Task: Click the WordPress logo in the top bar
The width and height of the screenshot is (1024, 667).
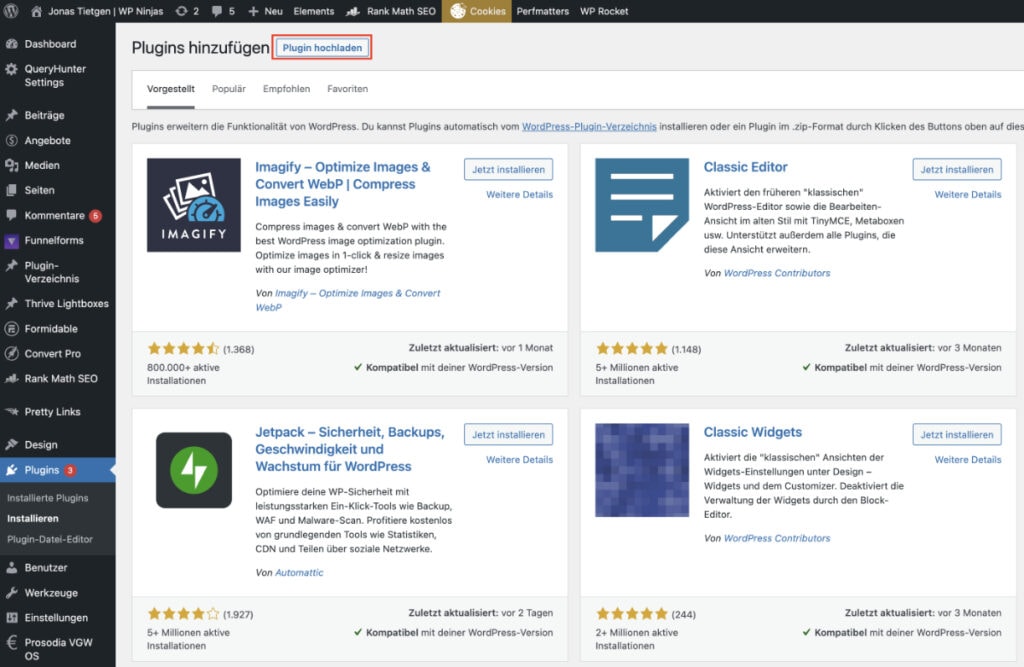Action: [x=10, y=11]
